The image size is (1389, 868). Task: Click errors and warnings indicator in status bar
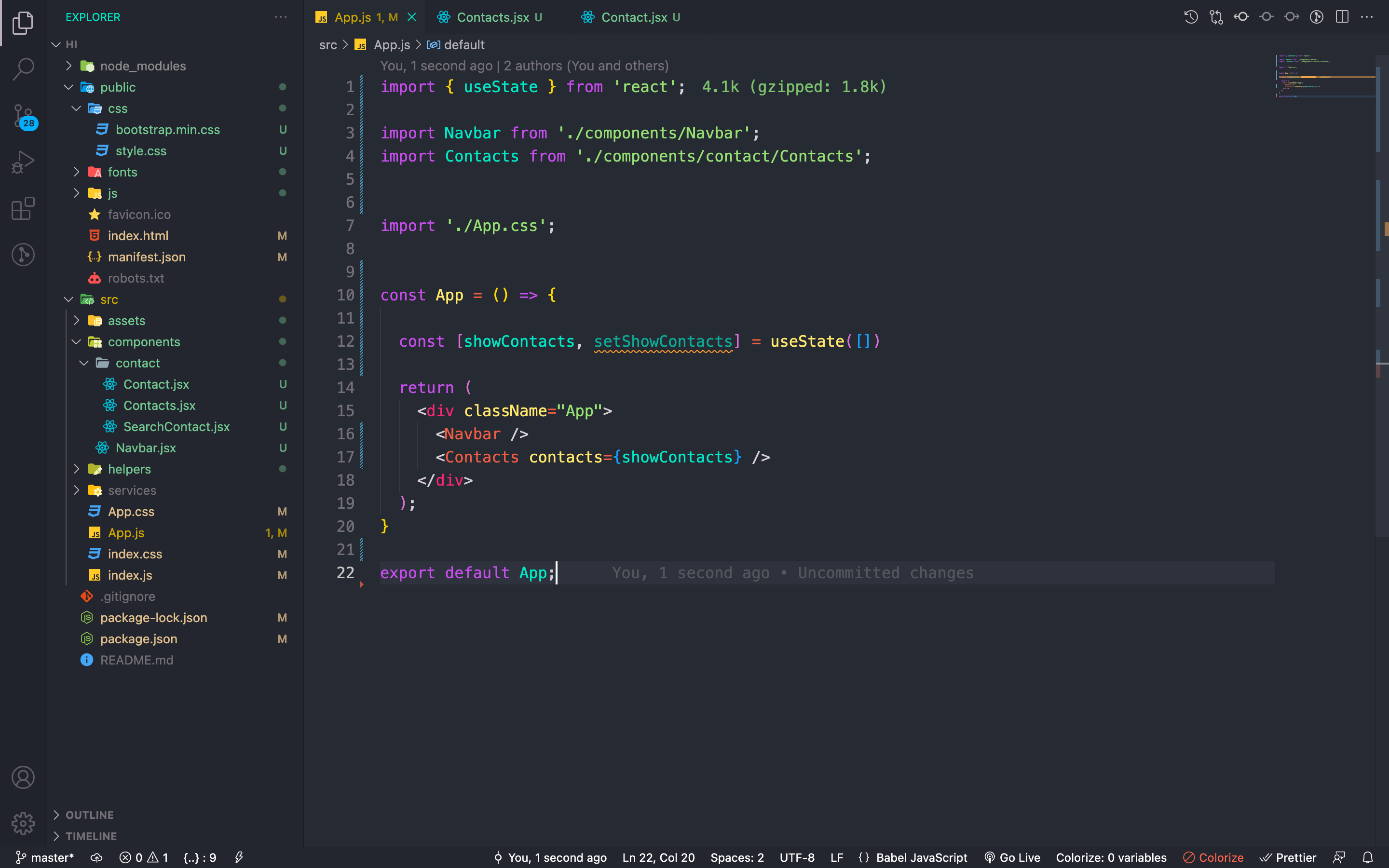point(144,858)
